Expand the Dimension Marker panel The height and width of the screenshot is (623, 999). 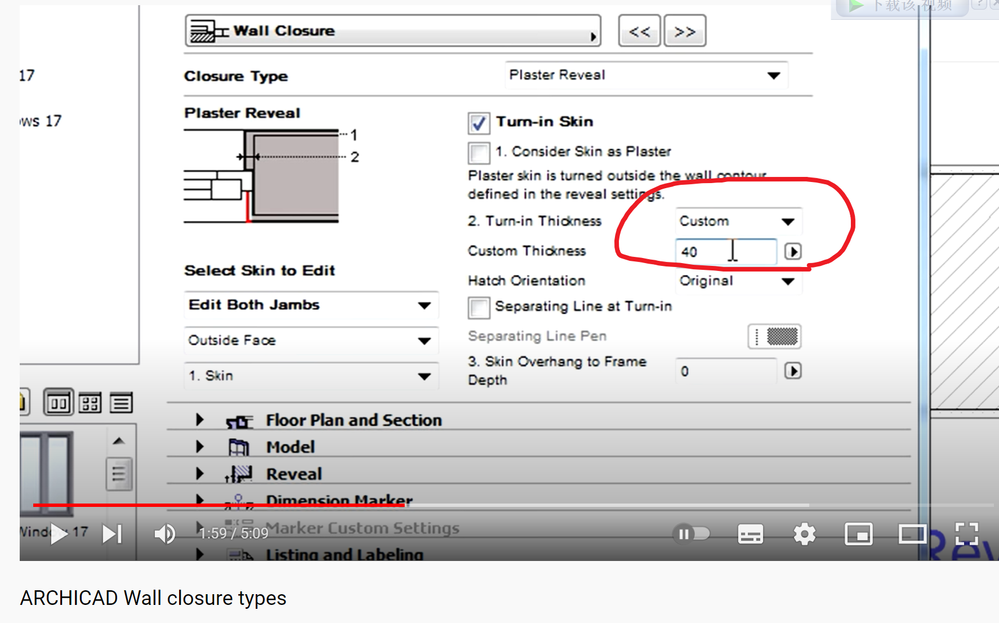coord(199,500)
